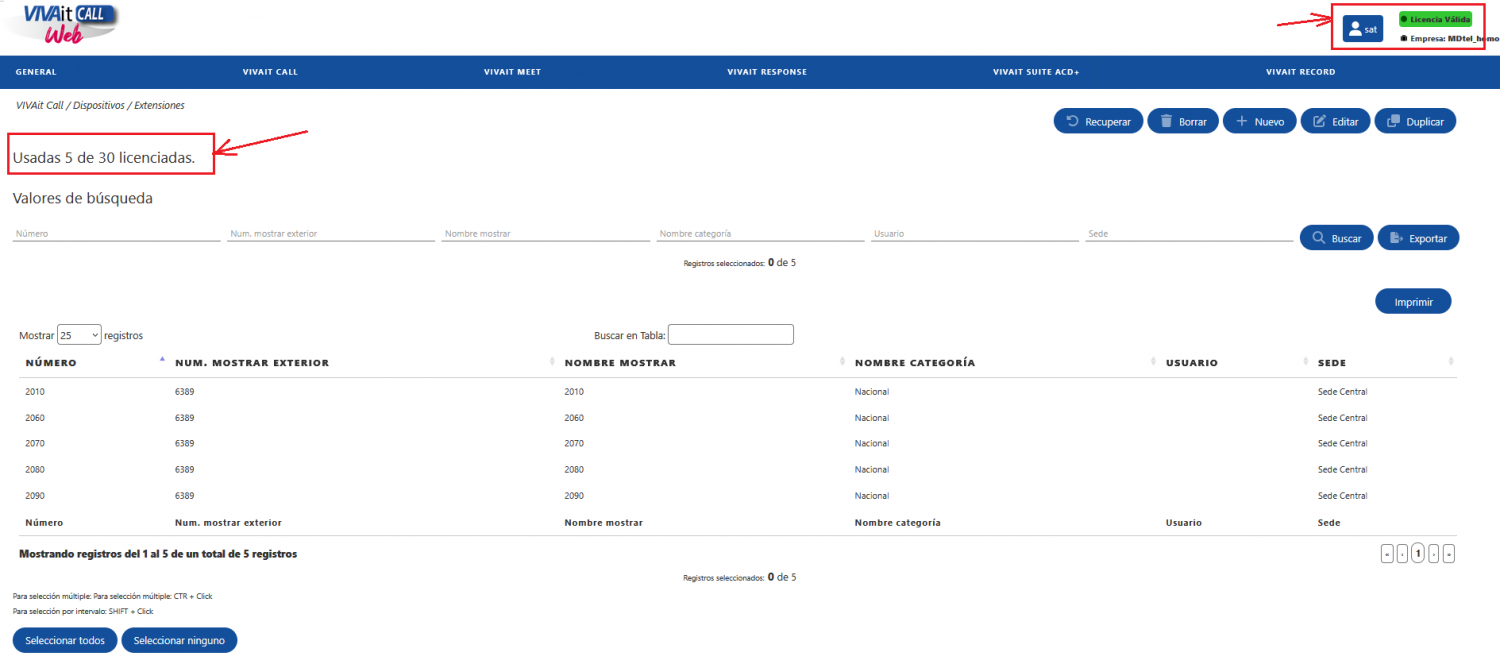
Task: Click the Recuperar button
Action: pyautogui.click(x=1098, y=121)
